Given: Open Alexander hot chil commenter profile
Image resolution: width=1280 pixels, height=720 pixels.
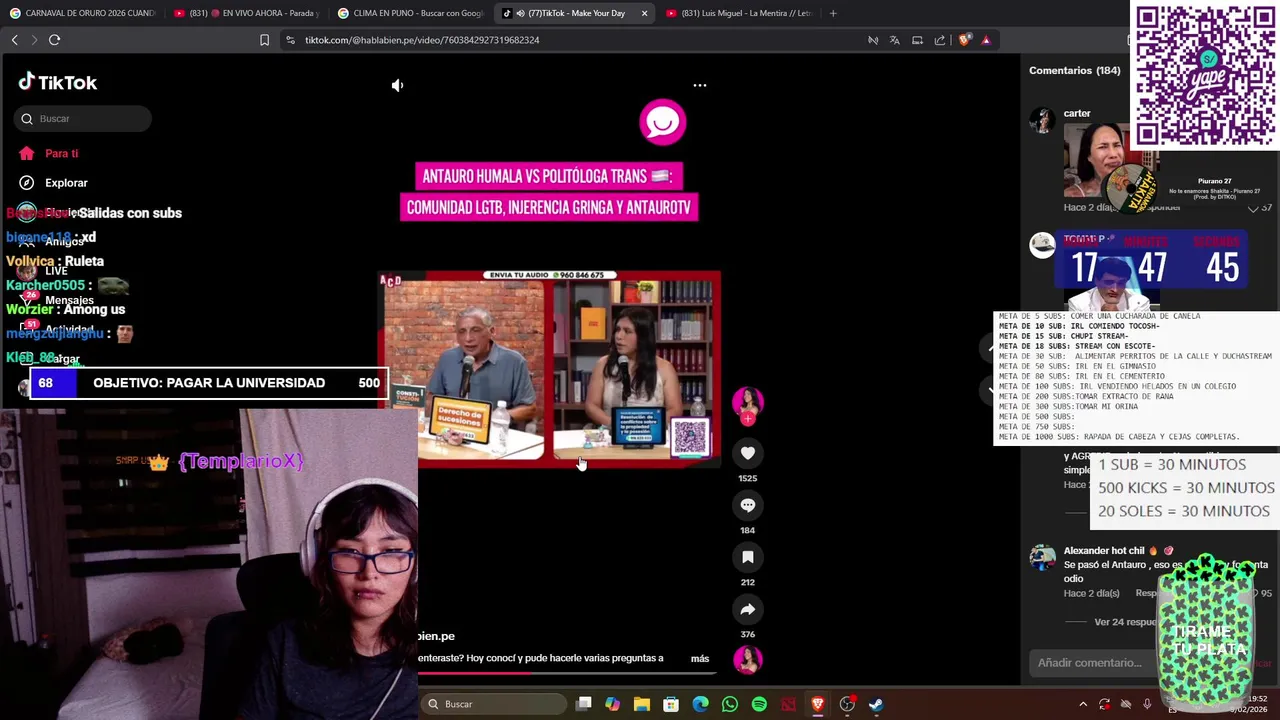Looking at the screenshot, I should pos(1104,551).
